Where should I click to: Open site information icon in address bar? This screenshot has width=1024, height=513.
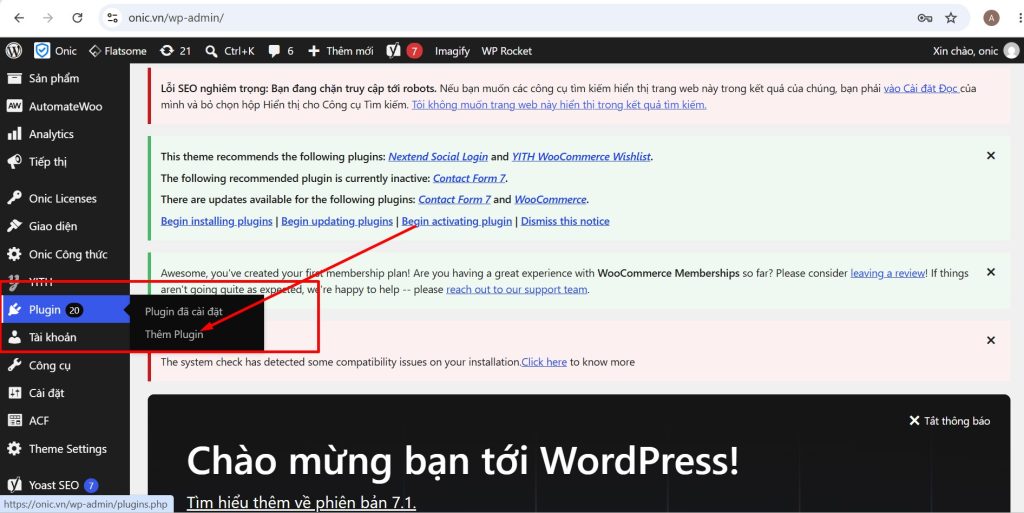(112, 18)
